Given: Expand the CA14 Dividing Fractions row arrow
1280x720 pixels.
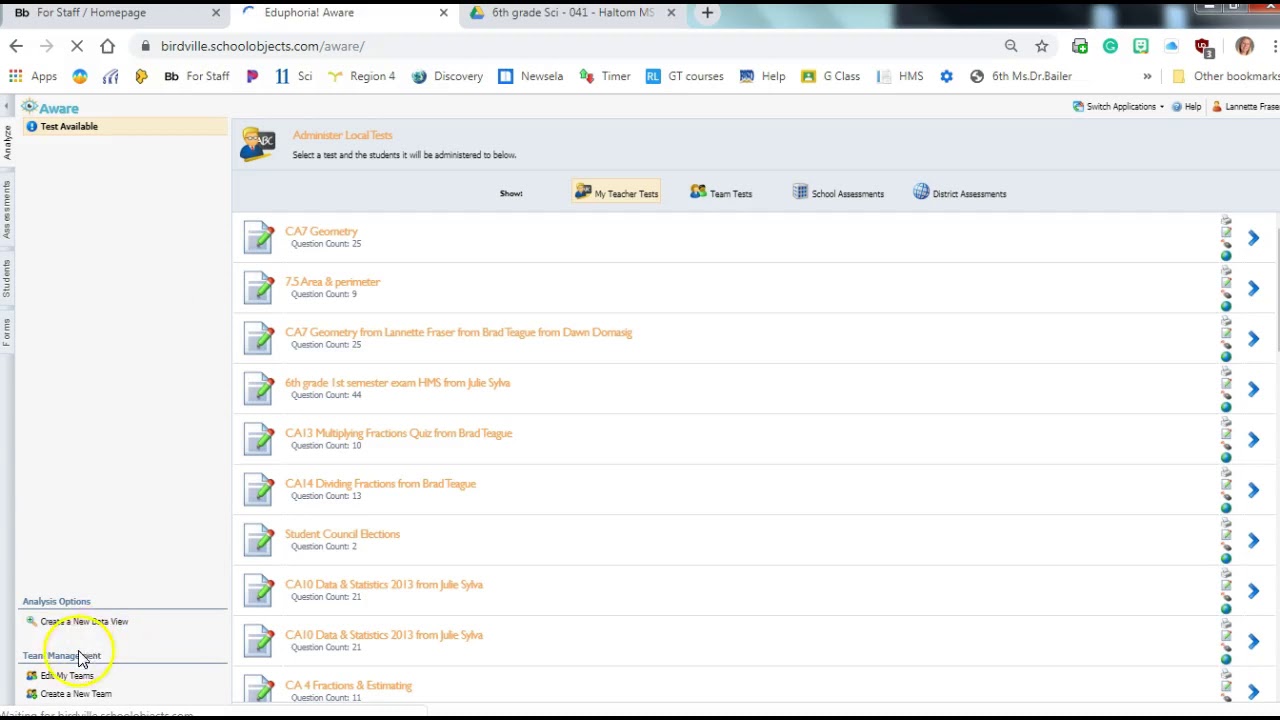Looking at the screenshot, I should click(1253, 490).
